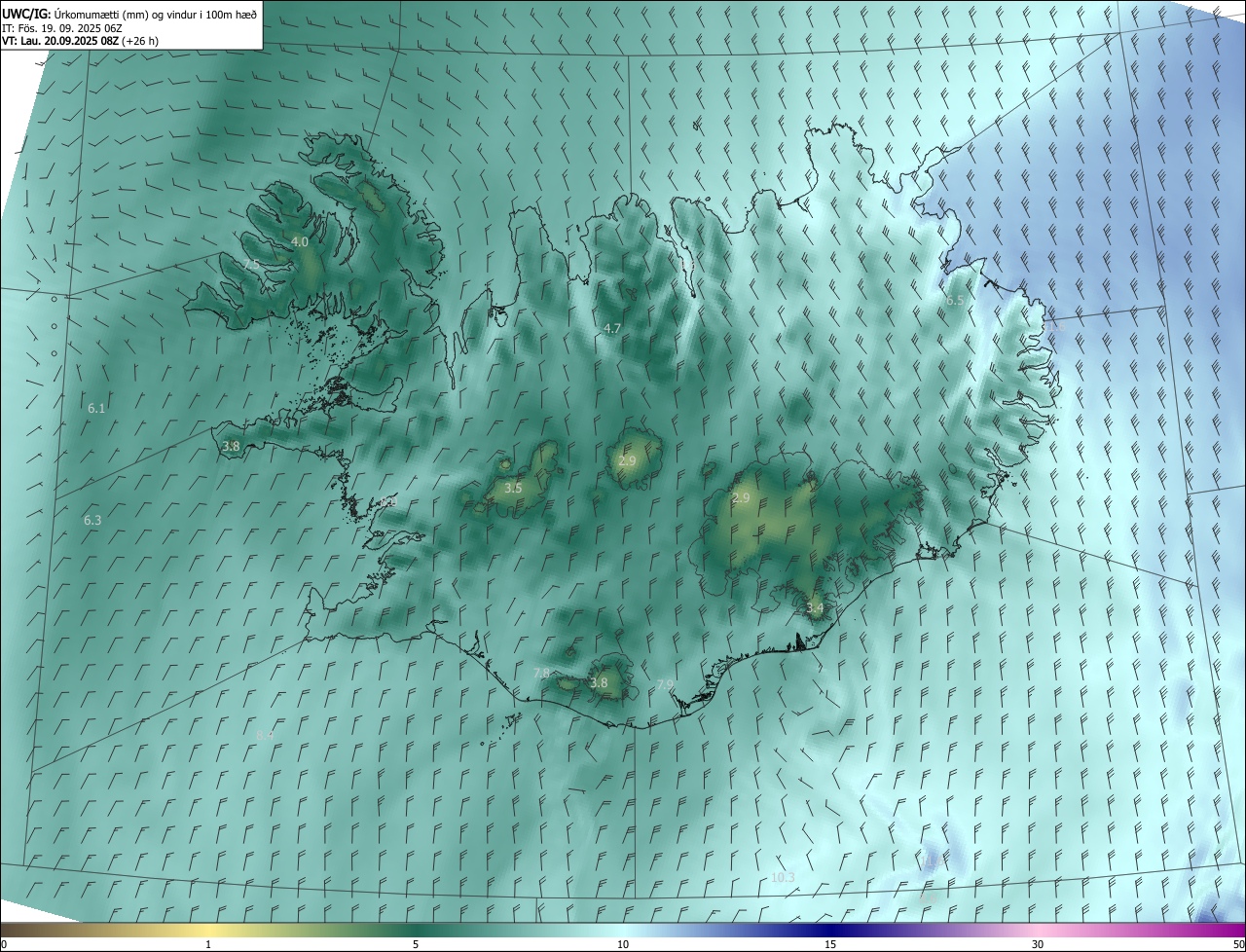This screenshot has width=1246, height=952.
Task: Click the 6.1 value over the western sea
Action: pos(96,409)
